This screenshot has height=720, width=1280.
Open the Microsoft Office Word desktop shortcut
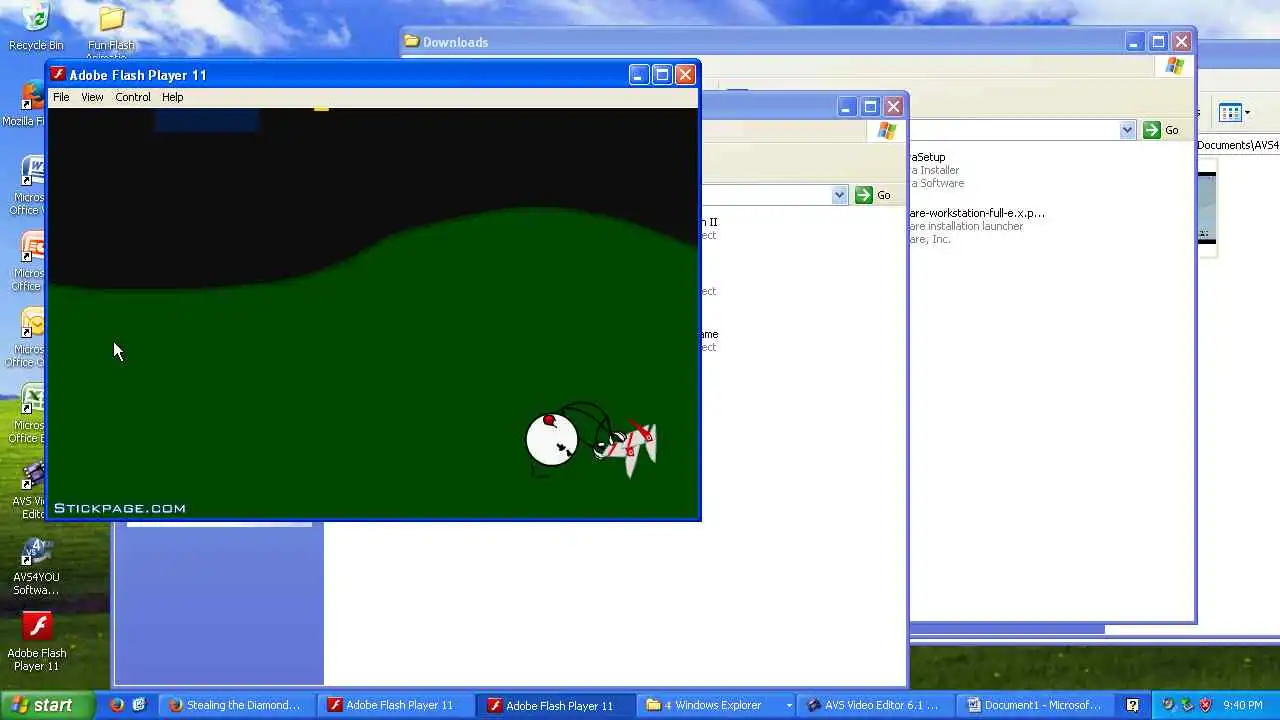pyautogui.click(x=30, y=186)
